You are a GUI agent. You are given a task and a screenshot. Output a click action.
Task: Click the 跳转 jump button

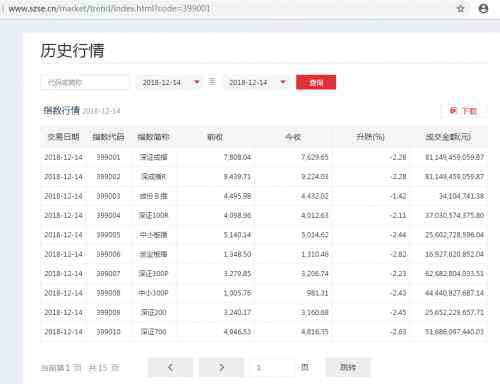pyautogui.click(x=348, y=367)
